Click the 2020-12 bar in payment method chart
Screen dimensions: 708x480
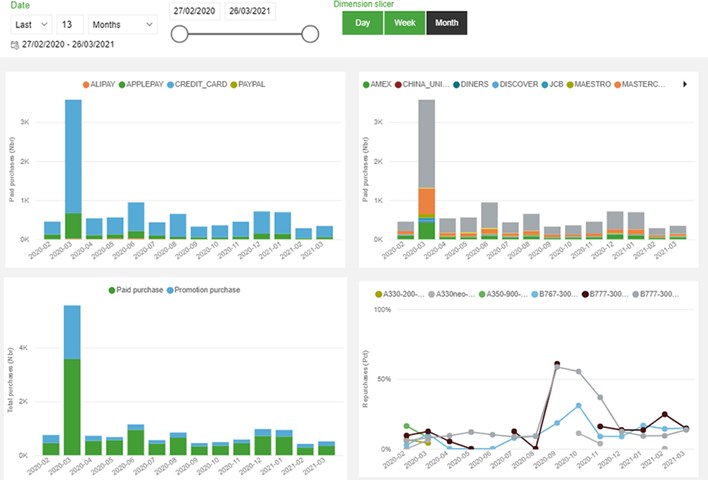point(262,225)
